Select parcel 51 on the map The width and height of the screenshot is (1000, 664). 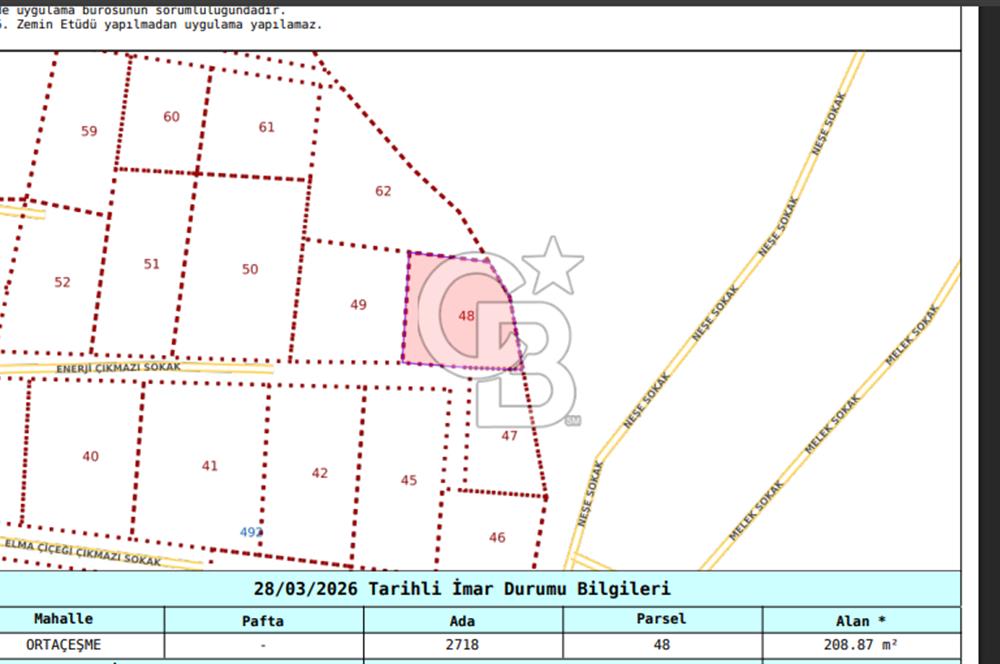click(151, 264)
